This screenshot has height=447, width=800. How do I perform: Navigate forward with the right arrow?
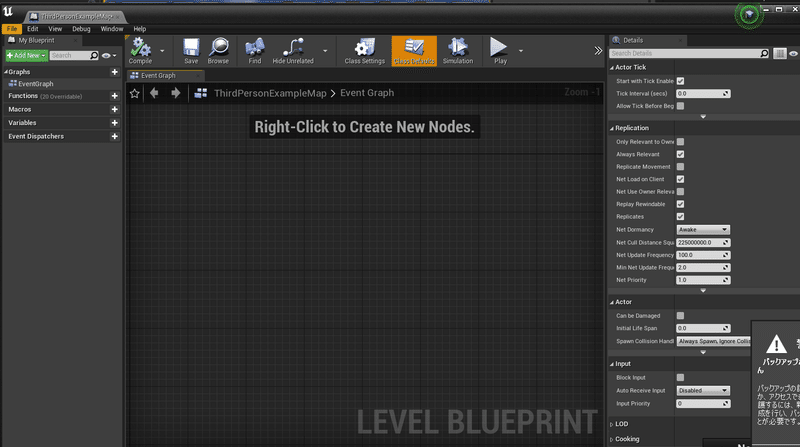[176, 93]
